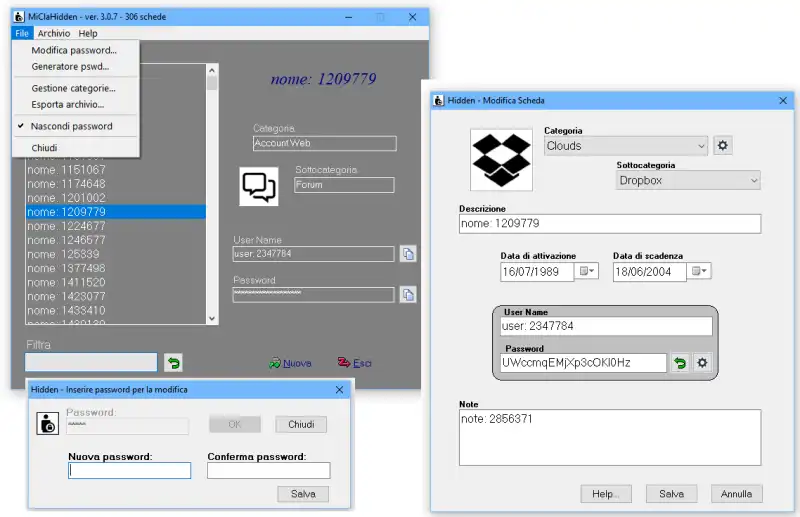Select list row nome: 1224677

click(x=116, y=226)
